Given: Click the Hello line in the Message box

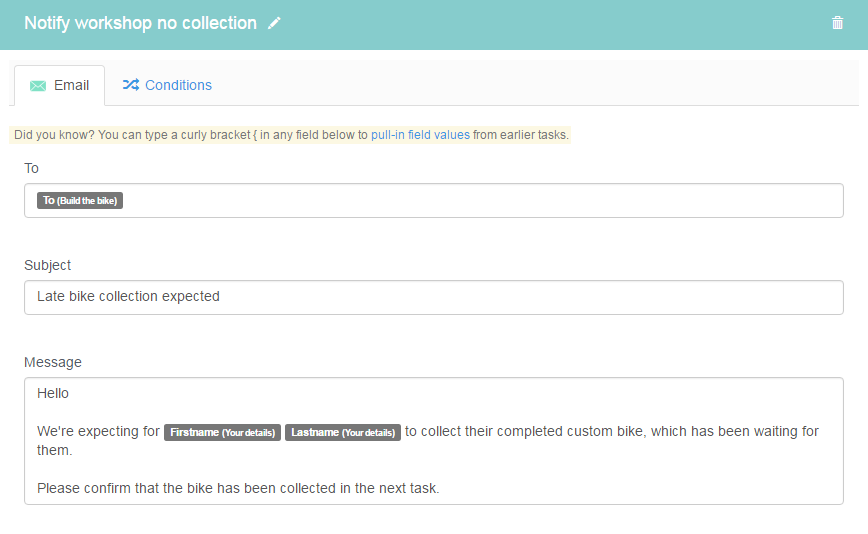Looking at the screenshot, I should [53, 393].
